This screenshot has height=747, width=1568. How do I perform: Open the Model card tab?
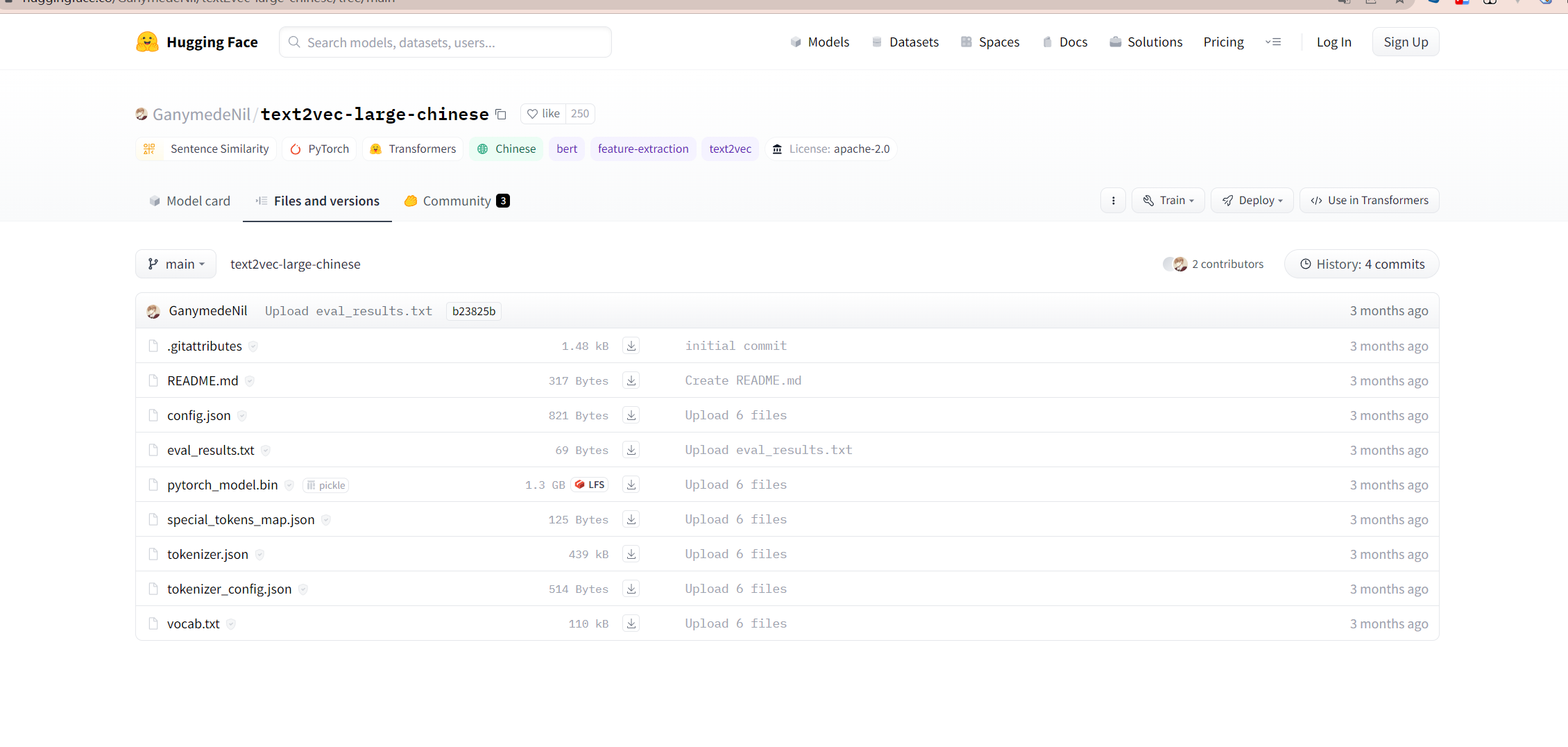[189, 201]
